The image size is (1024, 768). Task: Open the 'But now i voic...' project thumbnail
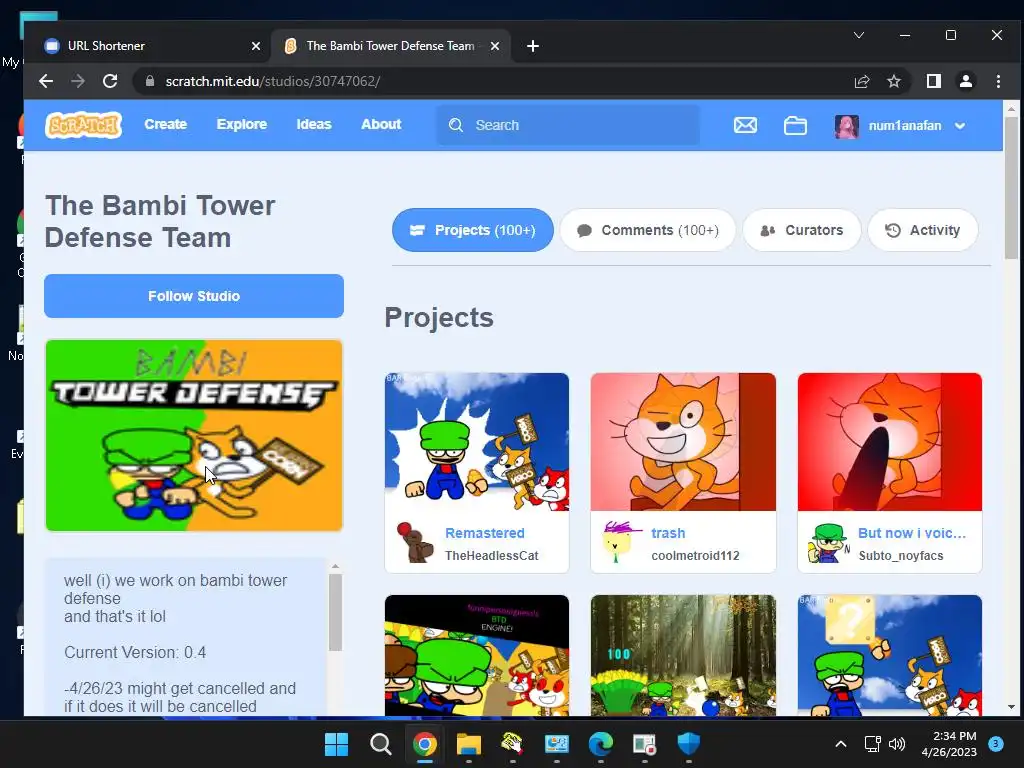pos(889,441)
